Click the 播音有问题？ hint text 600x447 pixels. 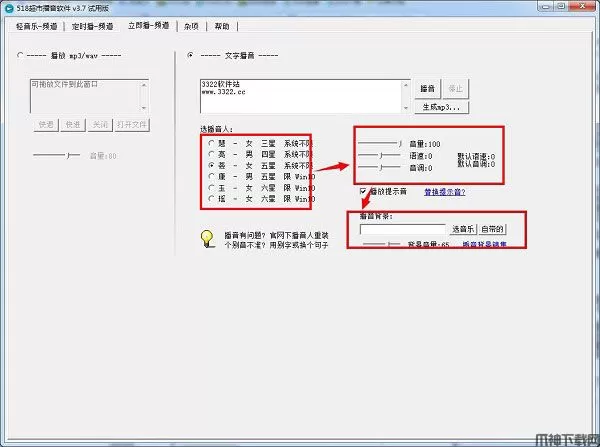245,235
